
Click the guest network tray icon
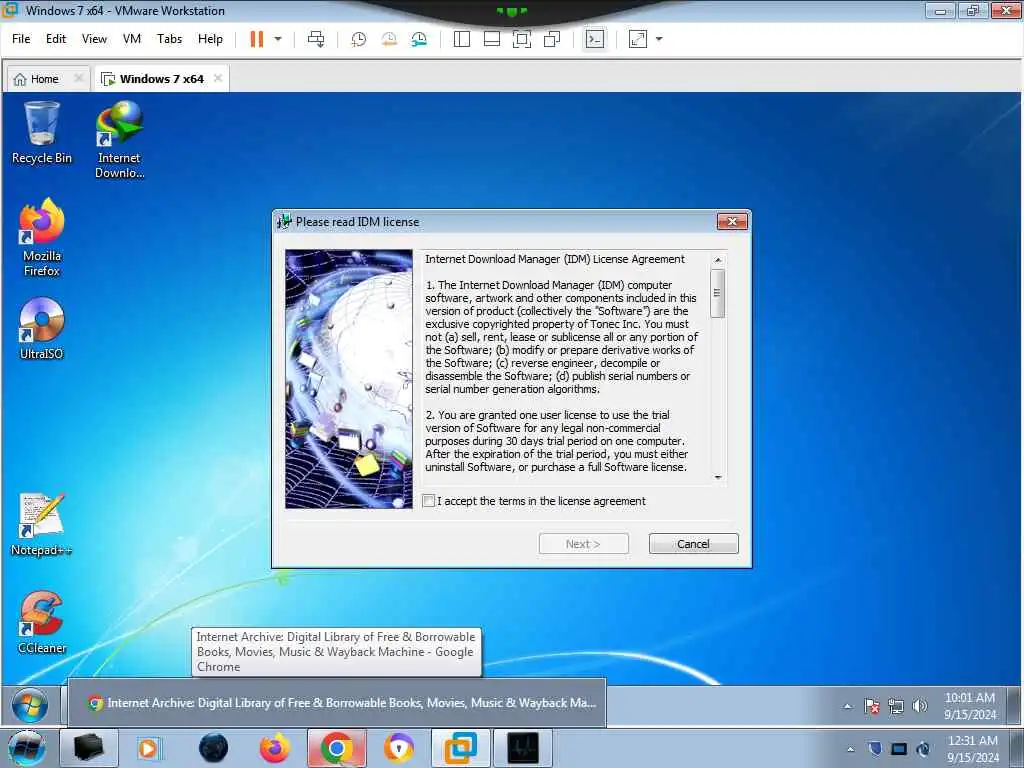896,706
